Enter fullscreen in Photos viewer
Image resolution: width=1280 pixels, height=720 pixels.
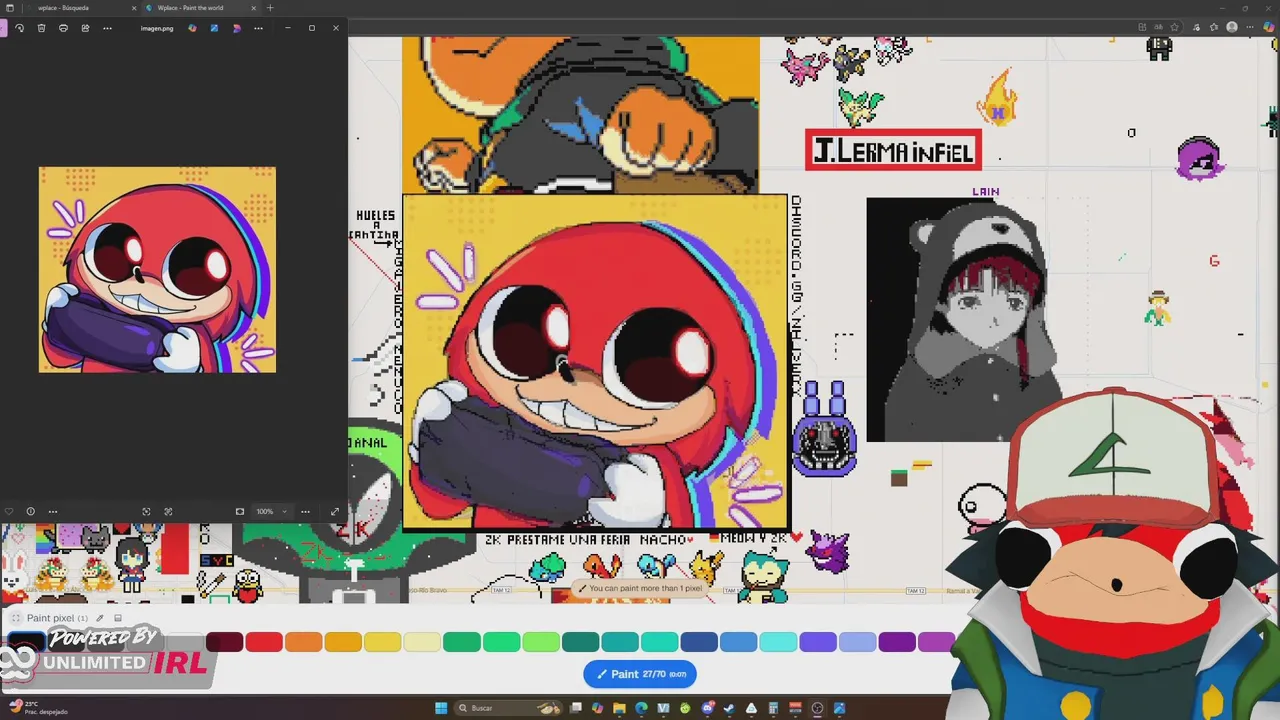pyautogui.click(x=334, y=511)
